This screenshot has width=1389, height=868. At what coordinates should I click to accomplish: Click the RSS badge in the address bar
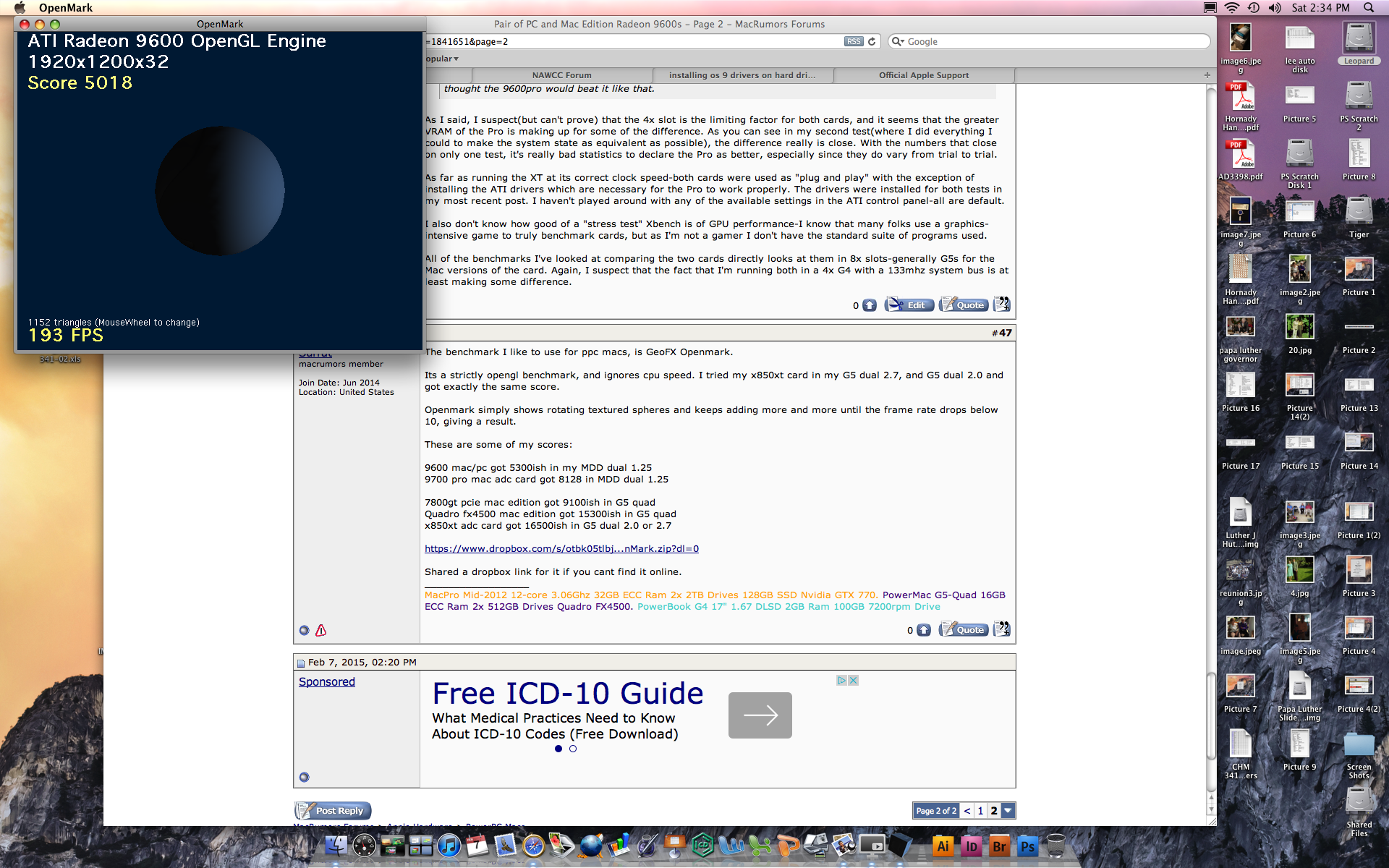pyautogui.click(x=854, y=42)
